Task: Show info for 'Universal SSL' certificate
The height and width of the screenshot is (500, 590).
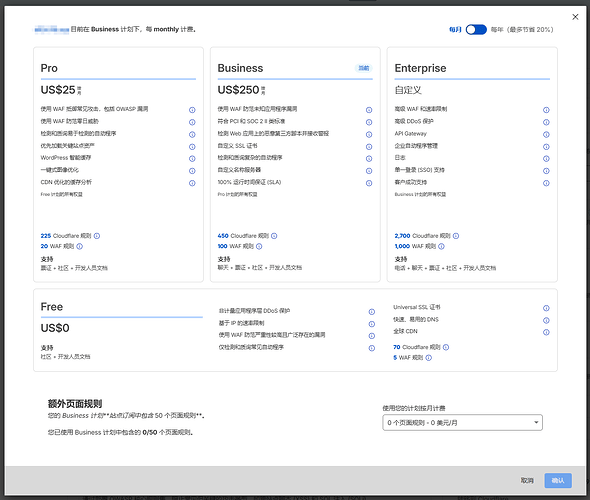Action: coord(546,308)
